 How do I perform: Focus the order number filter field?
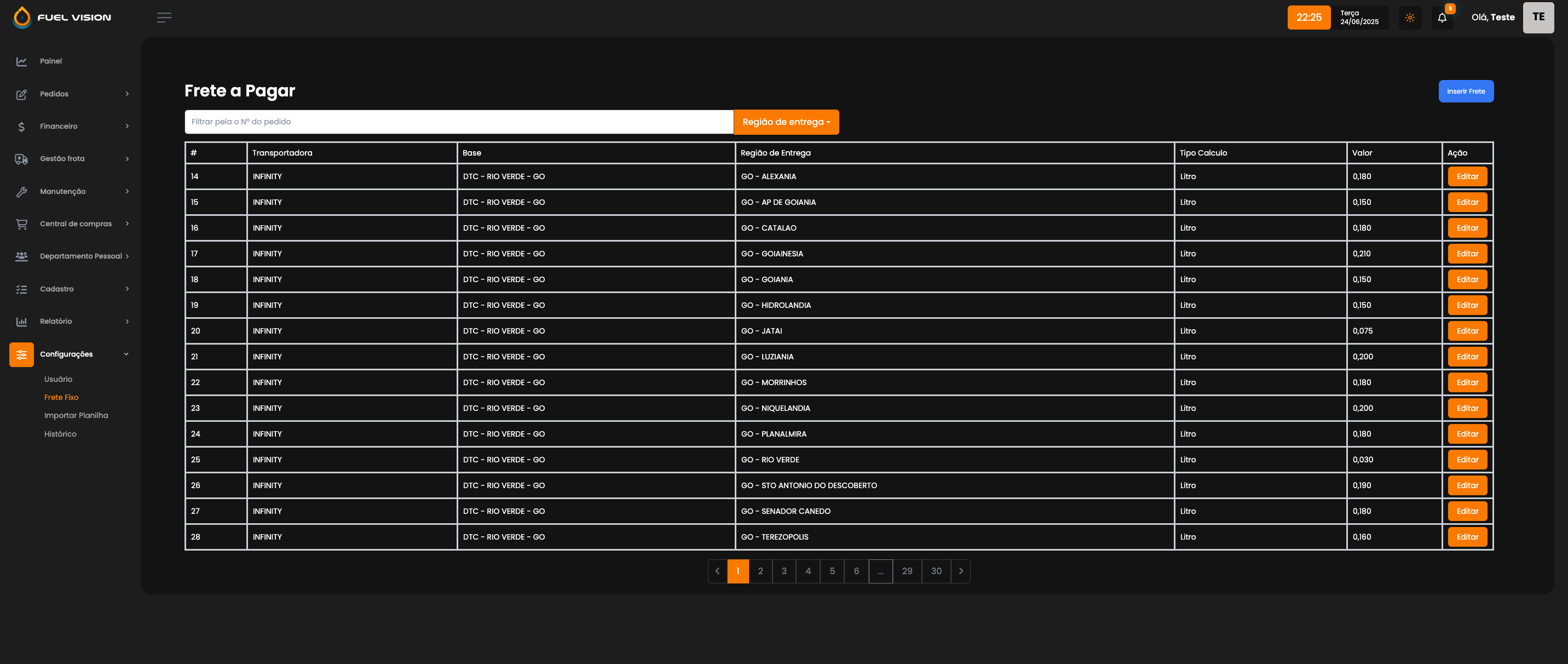pyautogui.click(x=458, y=122)
